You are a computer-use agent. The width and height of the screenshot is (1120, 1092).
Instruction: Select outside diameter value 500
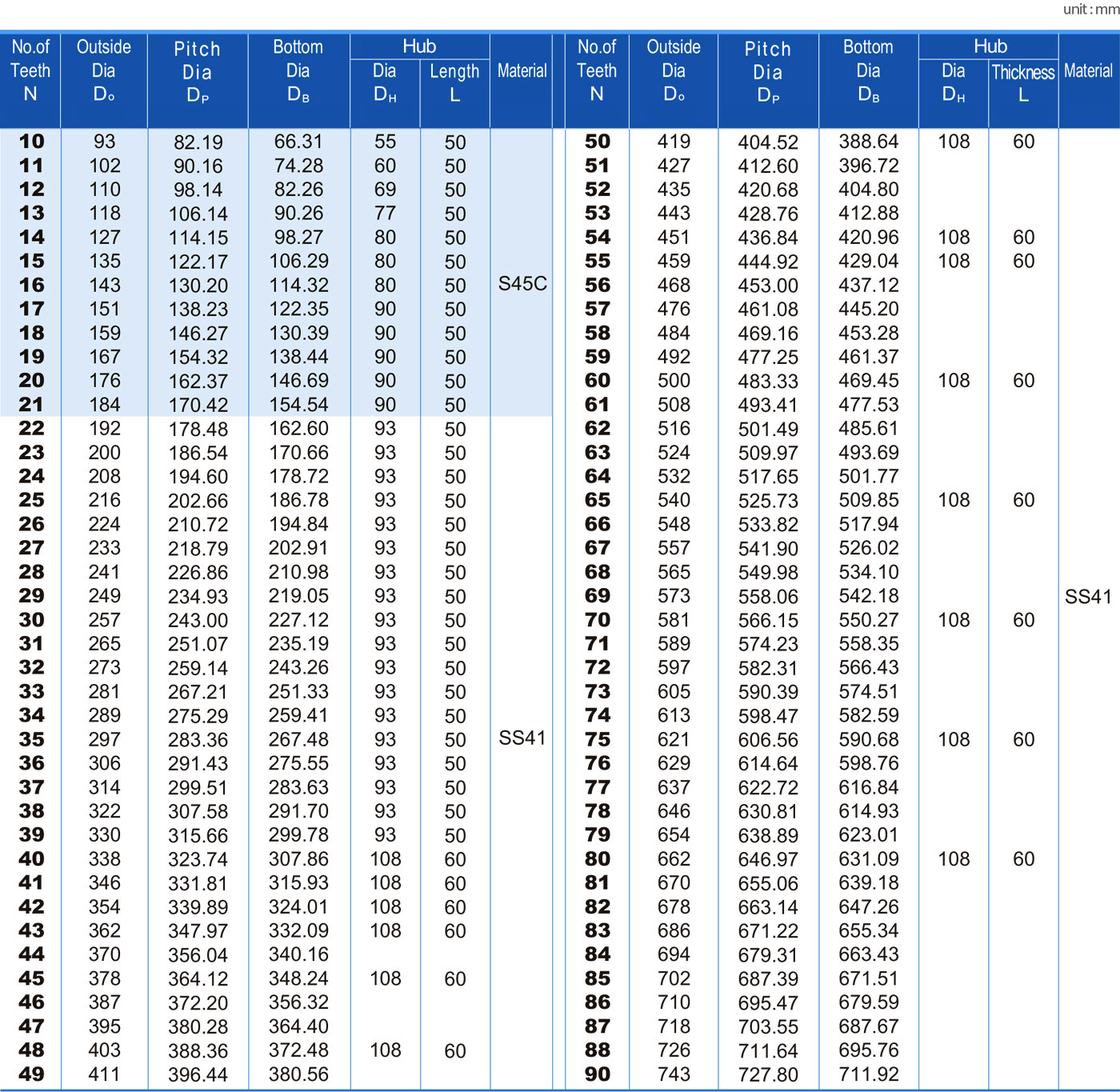pyautogui.click(x=674, y=381)
